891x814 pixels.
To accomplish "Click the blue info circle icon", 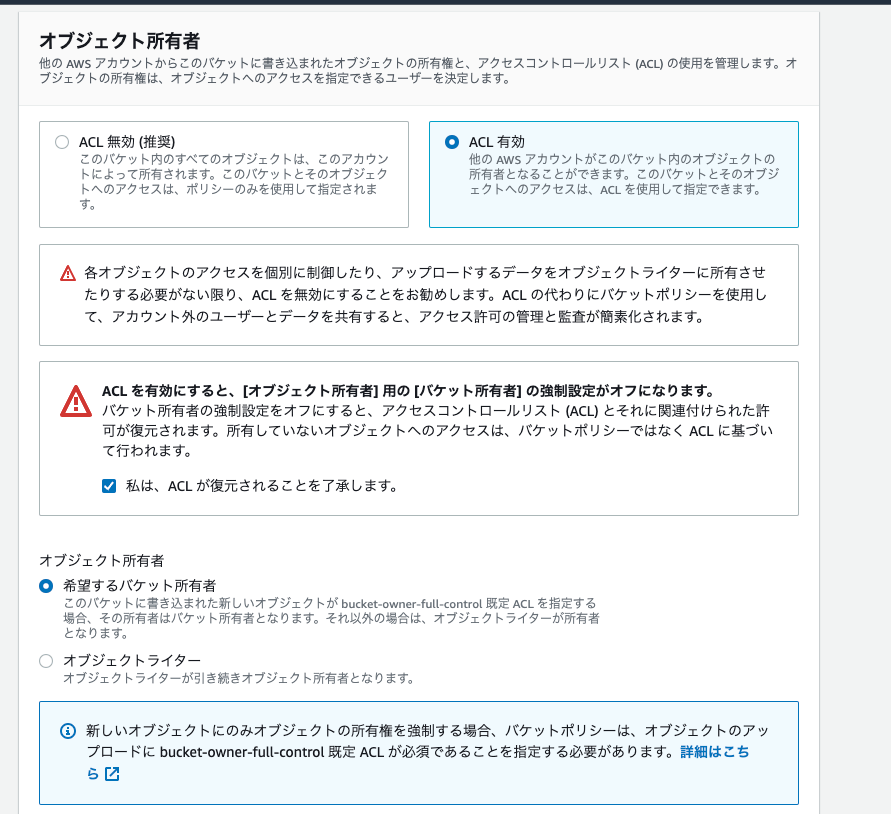I will (x=68, y=731).
